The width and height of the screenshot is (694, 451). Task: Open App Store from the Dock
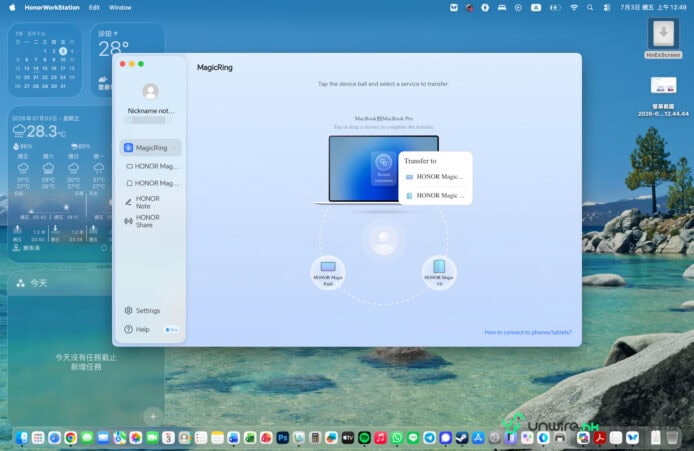click(478, 438)
